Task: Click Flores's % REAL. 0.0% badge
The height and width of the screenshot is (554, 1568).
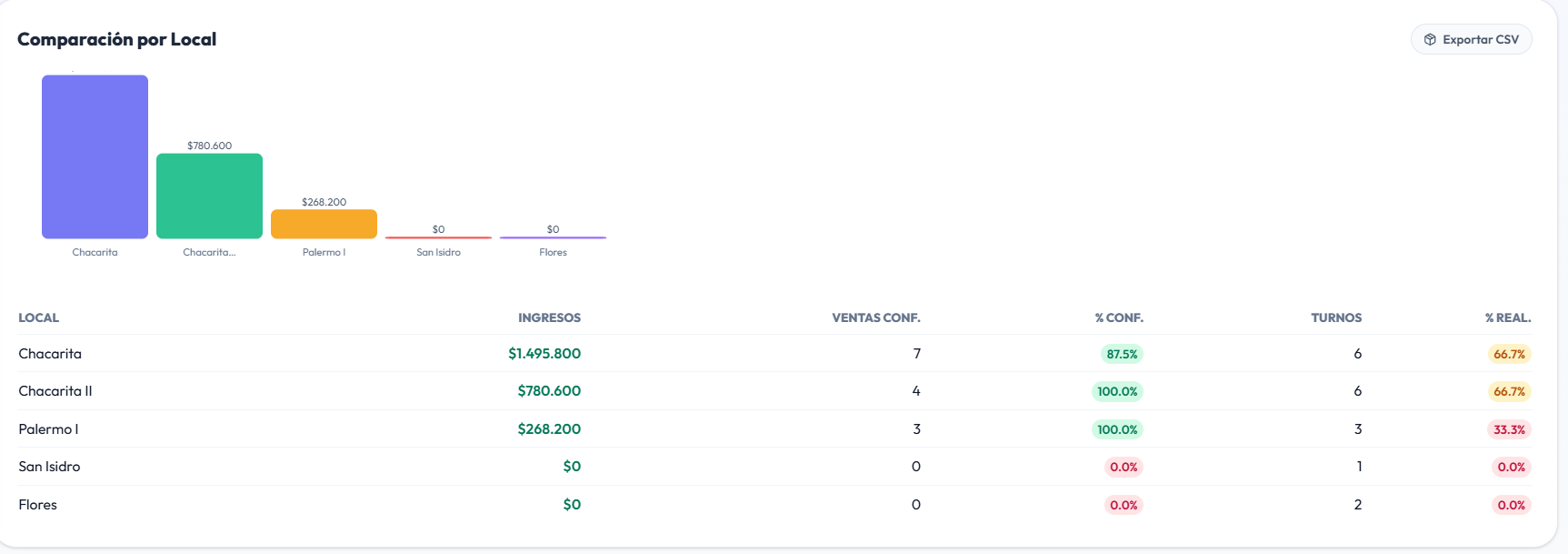Action: (x=1512, y=505)
